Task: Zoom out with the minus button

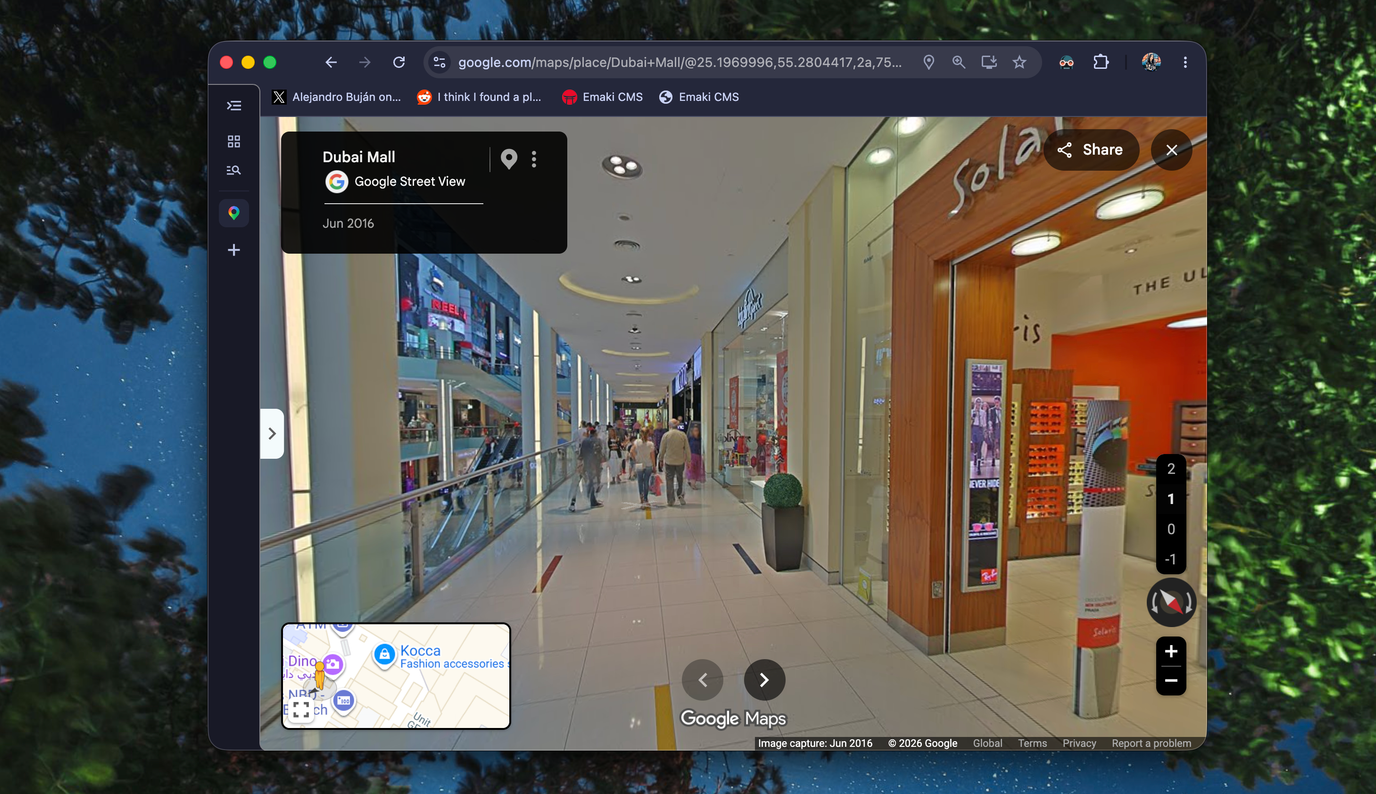Action: point(1171,681)
